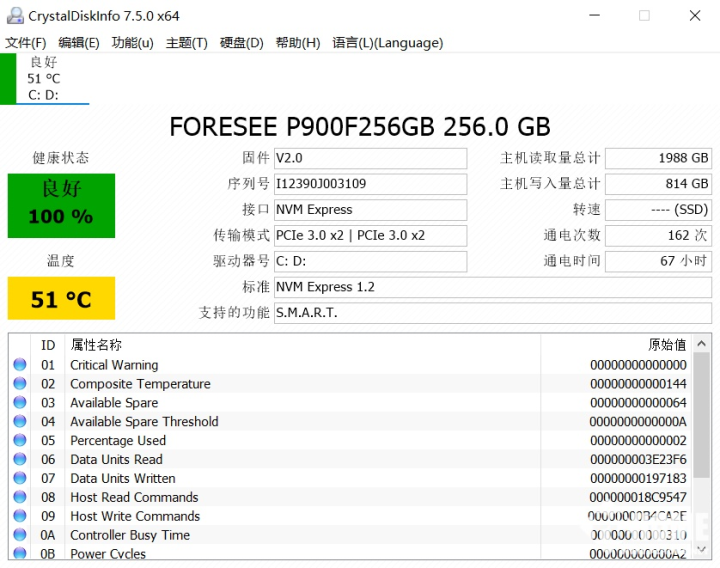
Task: Click the host writes total value 814 GB
Action: [x=658, y=184]
